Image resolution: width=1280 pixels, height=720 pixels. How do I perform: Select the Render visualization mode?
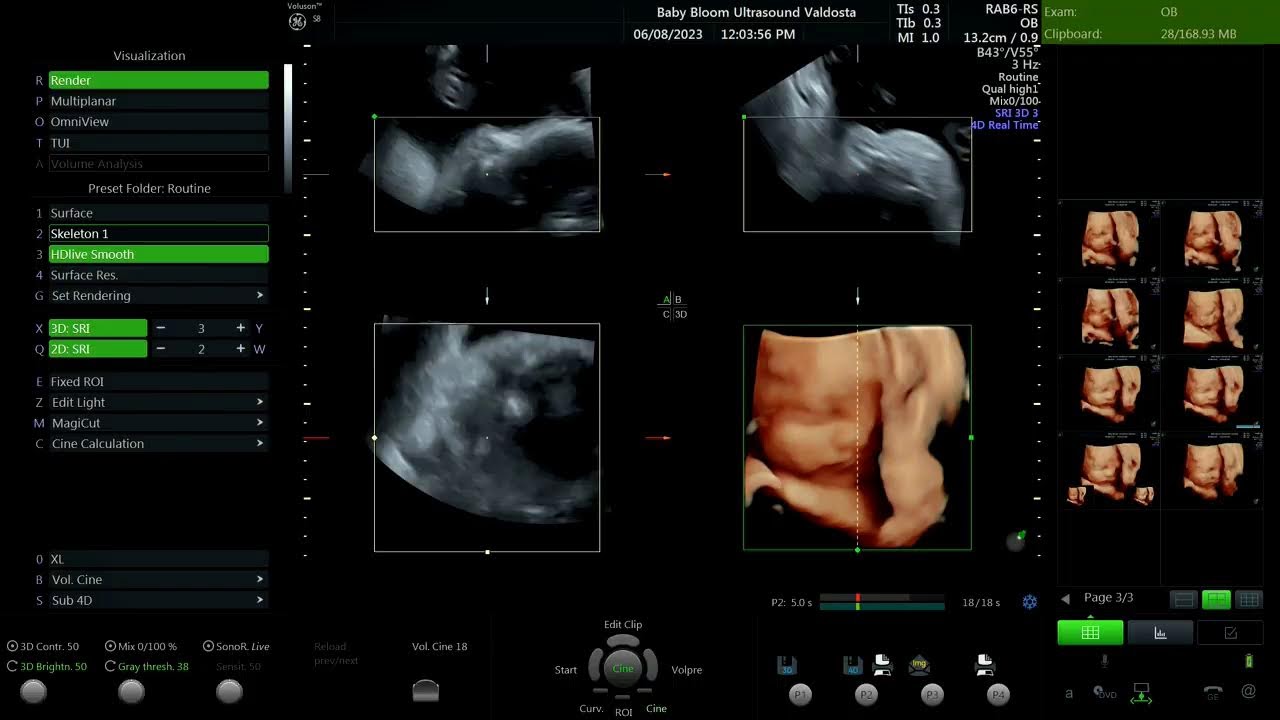click(x=158, y=80)
